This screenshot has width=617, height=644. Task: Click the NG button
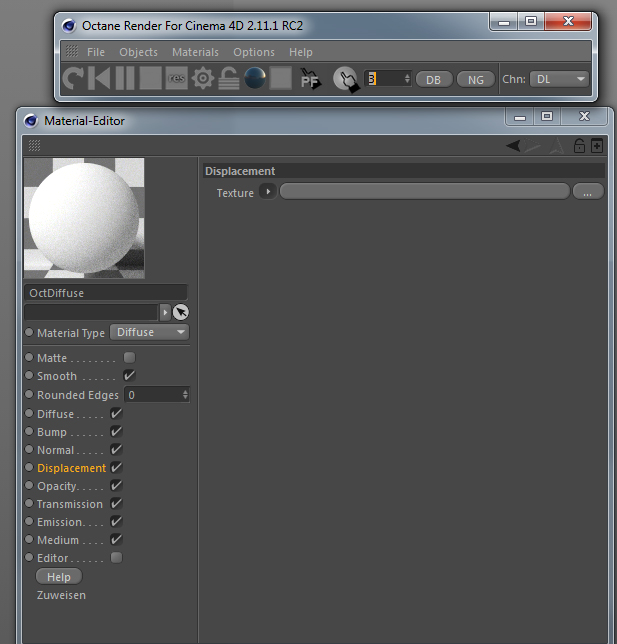476,80
